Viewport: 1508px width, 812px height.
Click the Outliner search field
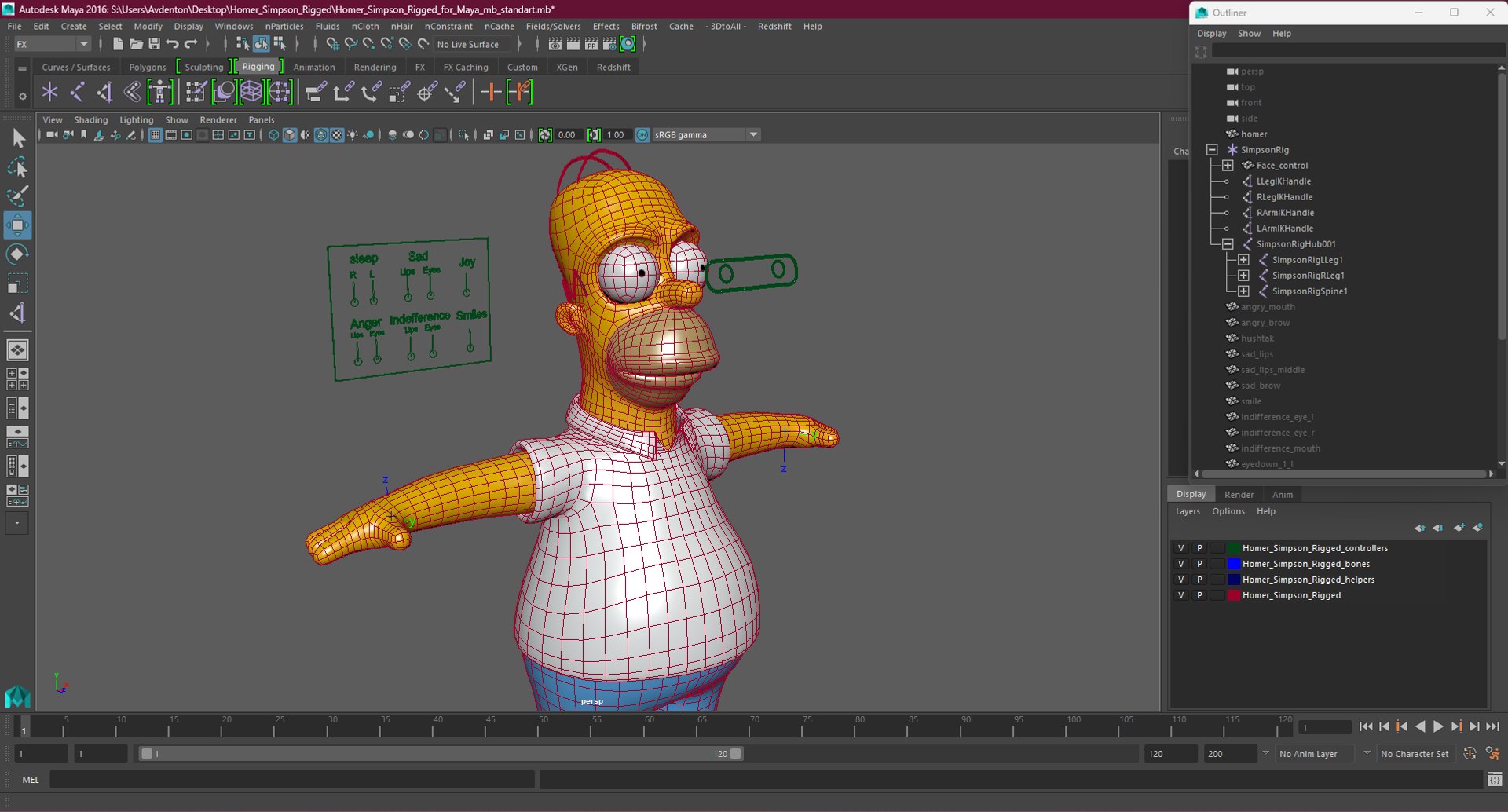tap(1357, 51)
